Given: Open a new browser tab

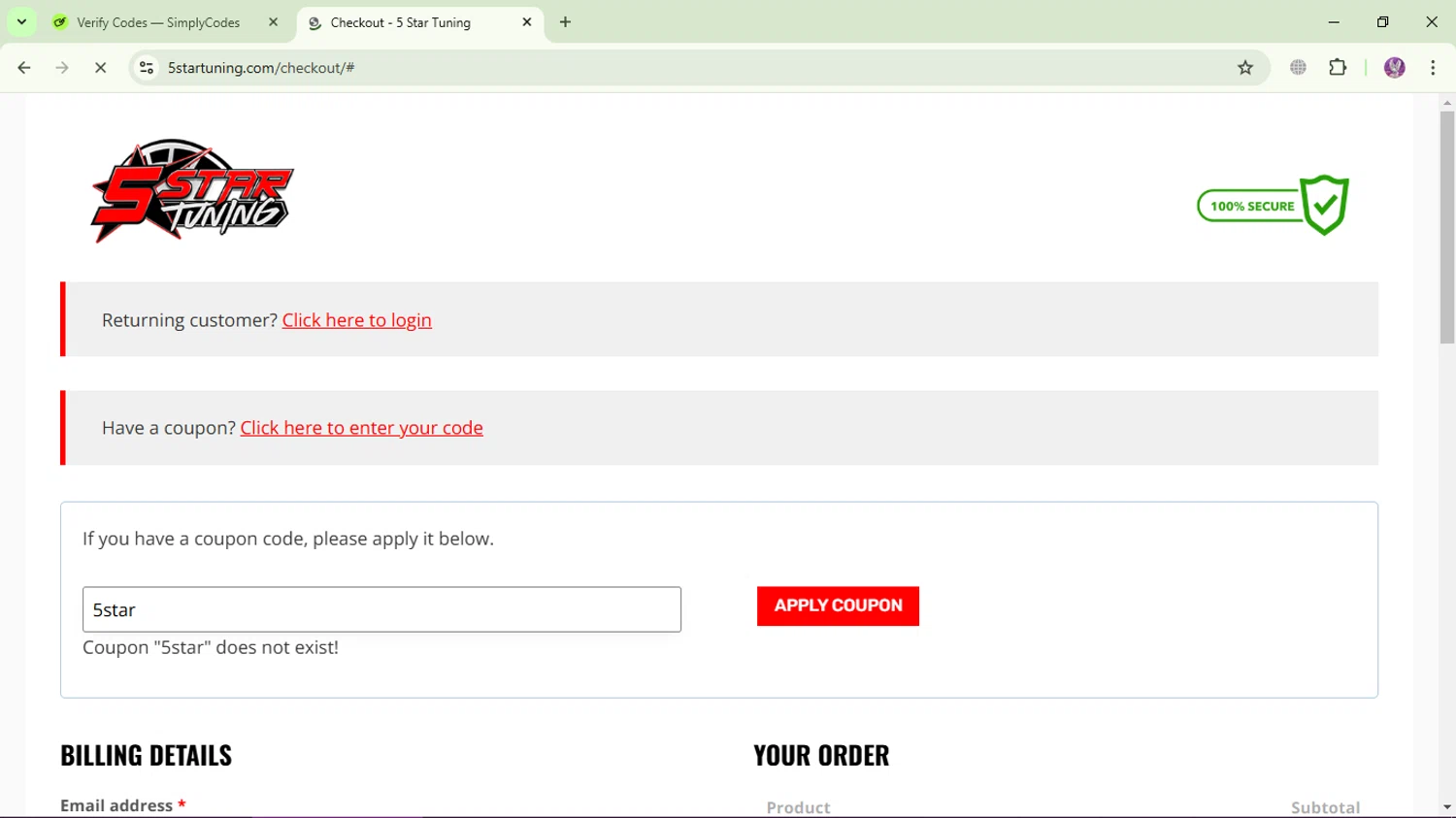Looking at the screenshot, I should pyautogui.click(x=566, y=22).
